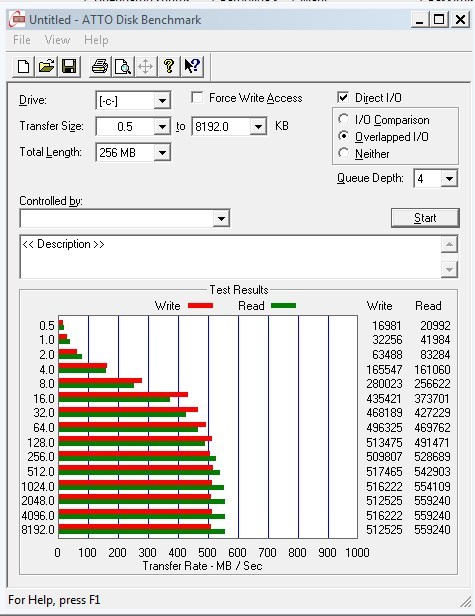The width and height of the screenshot is (475, 616).
Task: Print results using the printer icon
Action: click(100, 66)
